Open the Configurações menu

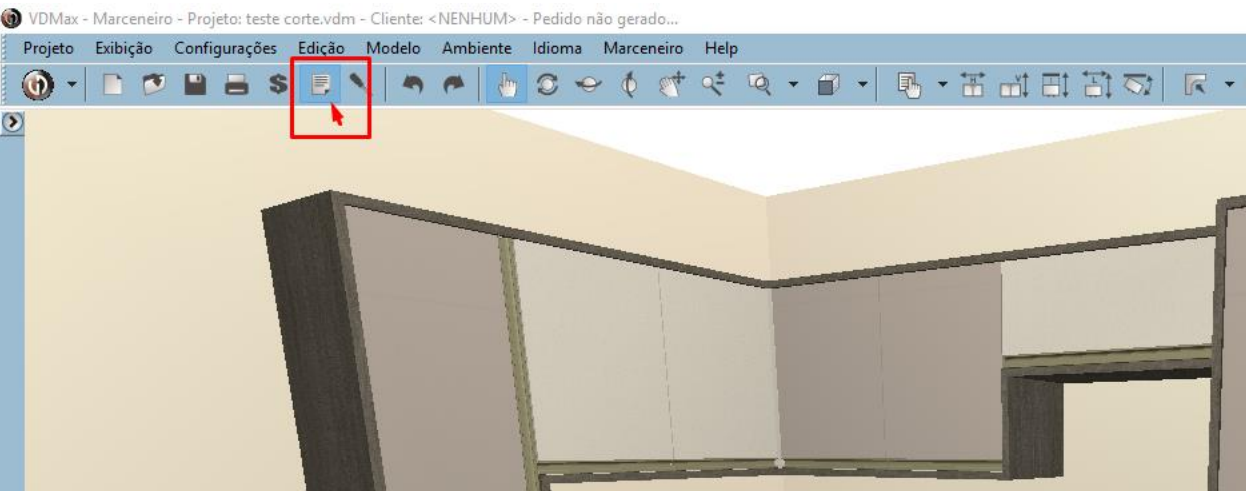click(225, 48)
